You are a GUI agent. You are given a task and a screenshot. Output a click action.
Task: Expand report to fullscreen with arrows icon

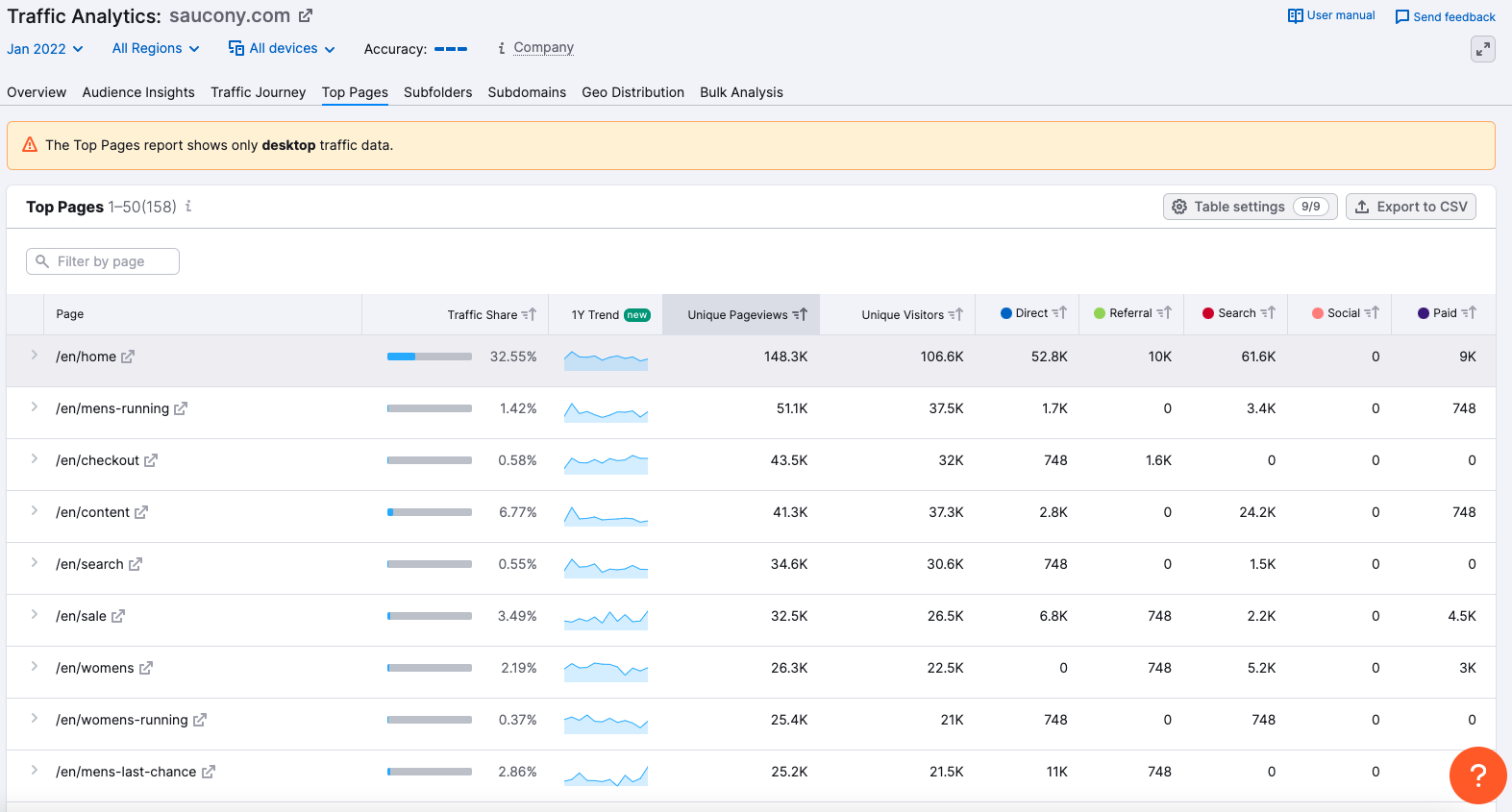click(1483, 49)
